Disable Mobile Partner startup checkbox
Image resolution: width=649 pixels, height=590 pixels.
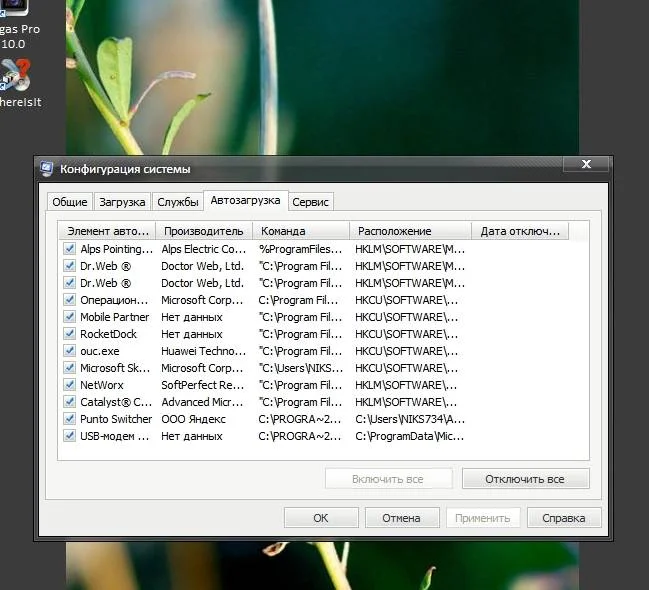(x=69, y=317)
